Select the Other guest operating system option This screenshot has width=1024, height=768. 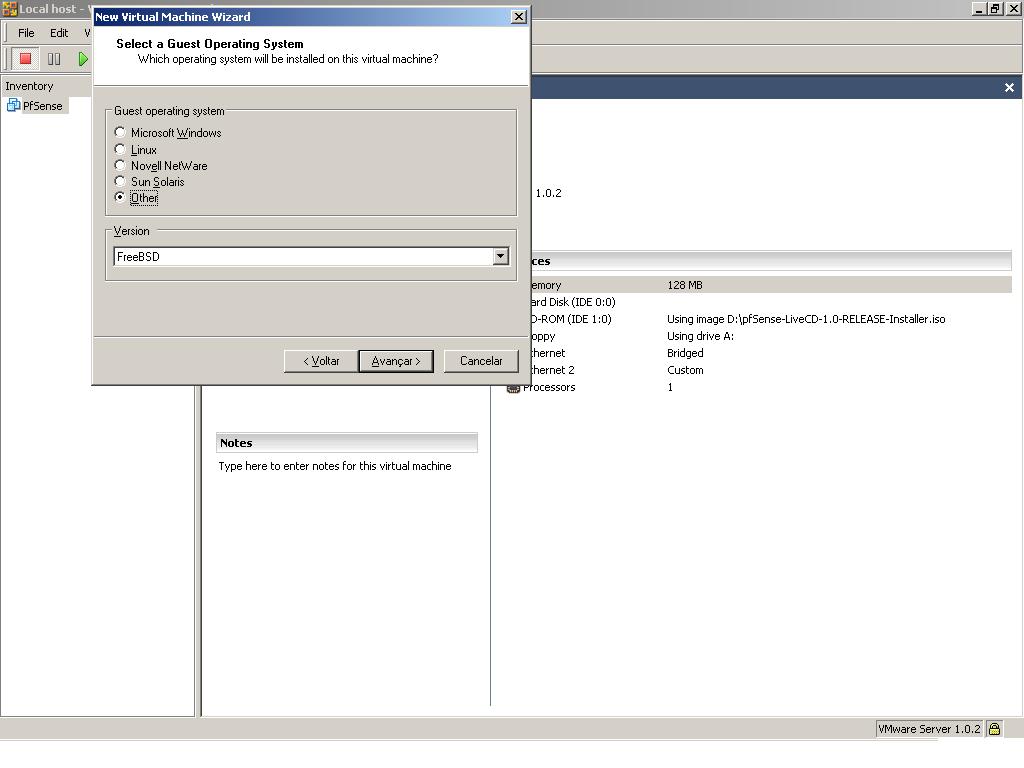pyautogui.click(x=120, y=197)
